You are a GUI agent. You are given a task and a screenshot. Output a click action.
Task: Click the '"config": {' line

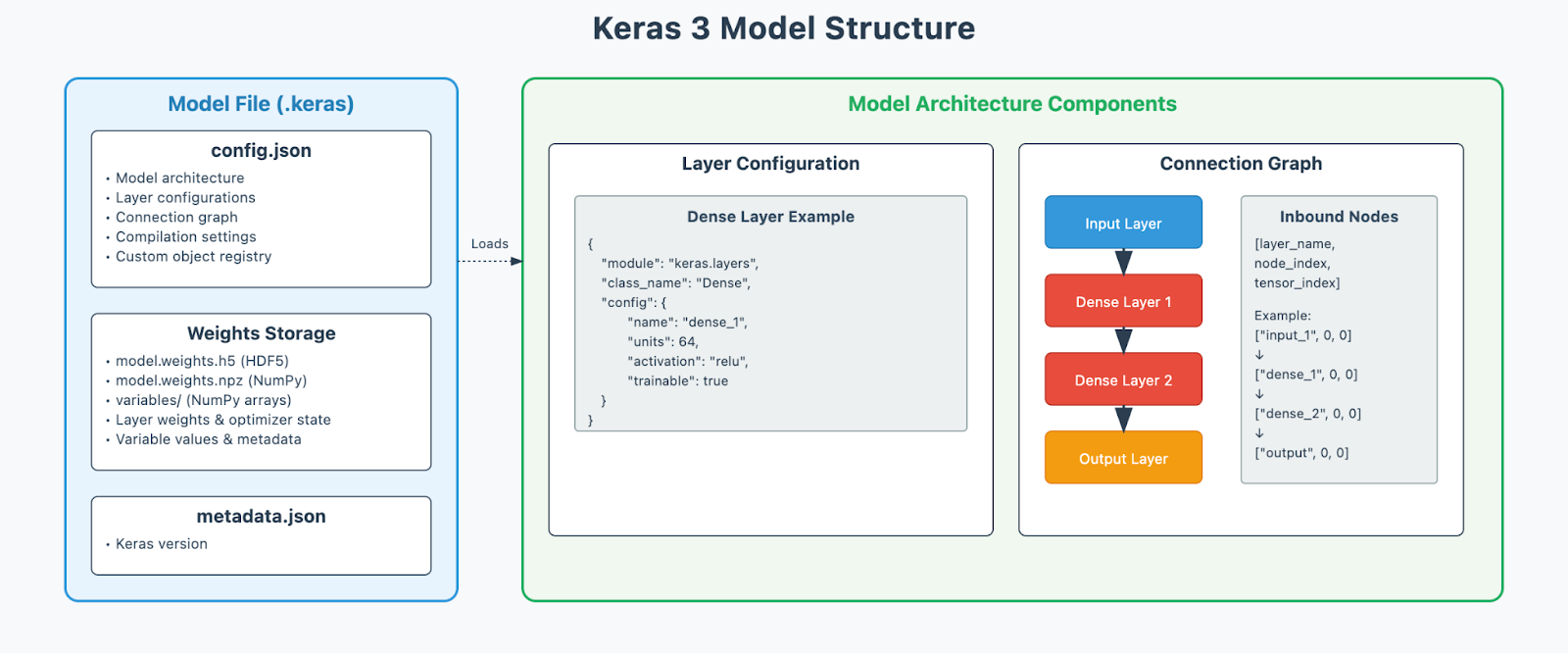coord(634,303)
